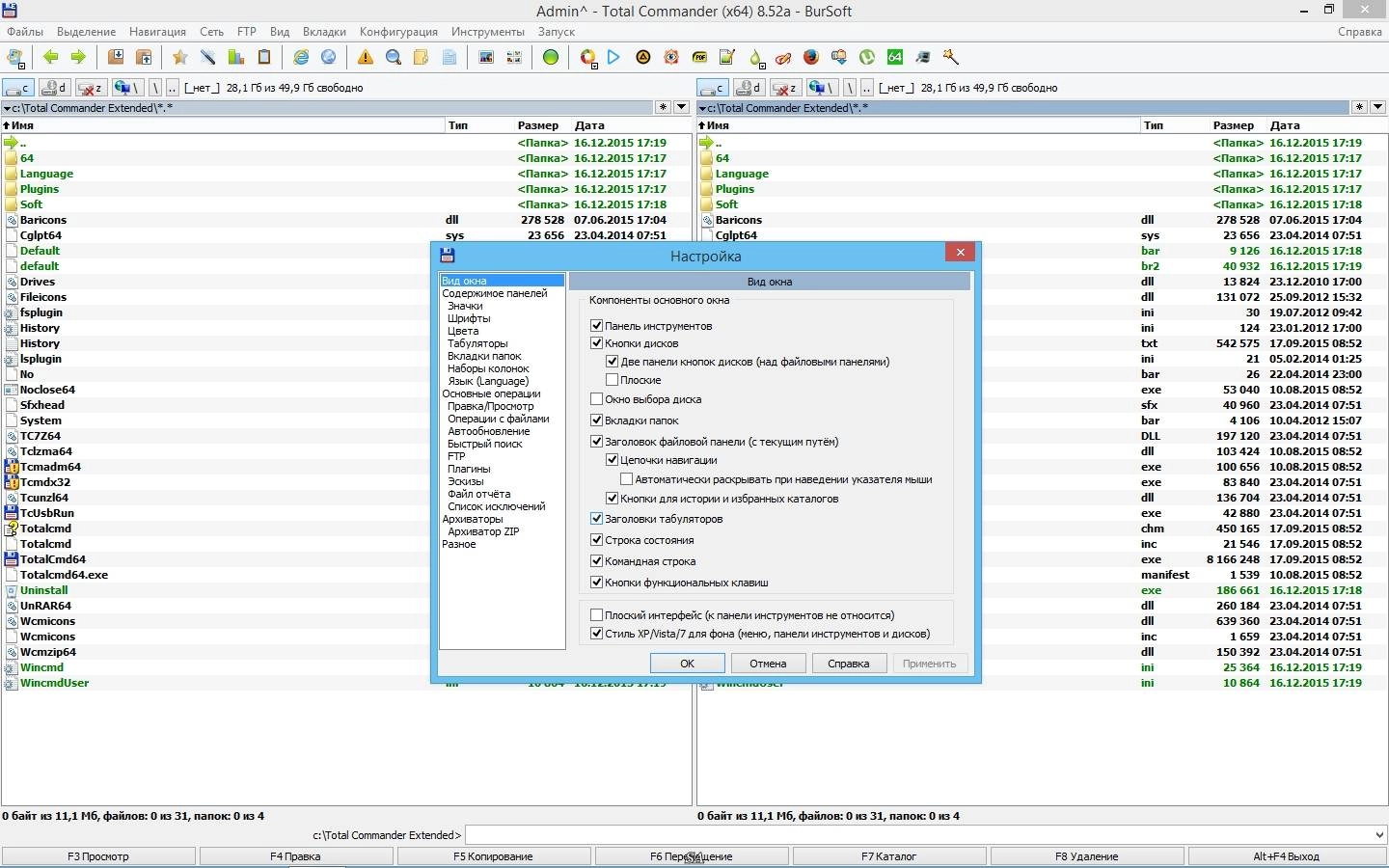Screen dimensions: 1389x868
Task: Open 'Вкладки' menu
Action: click(x=324, y=32)
